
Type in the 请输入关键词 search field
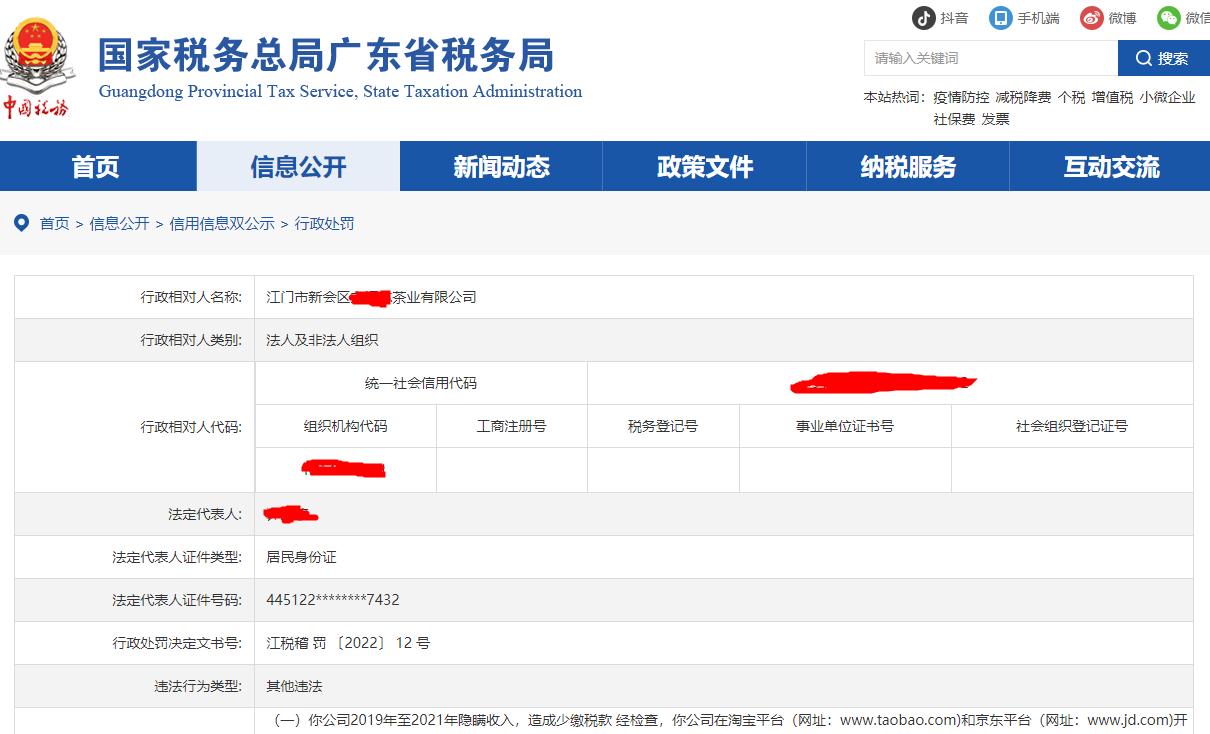[990, 58]
